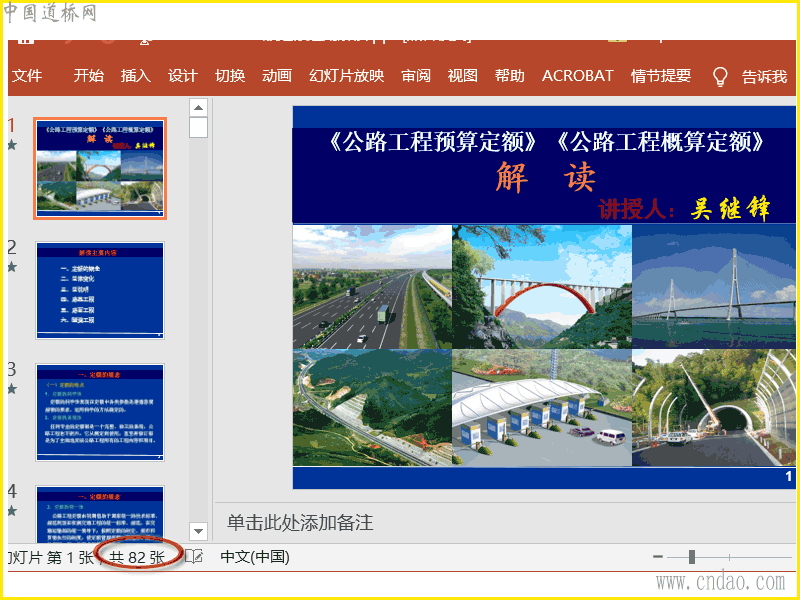The width and height of the screenshot is (800, 600).
Task: Click the thumbnail pane scrollbar thumb
Action: 198,128
